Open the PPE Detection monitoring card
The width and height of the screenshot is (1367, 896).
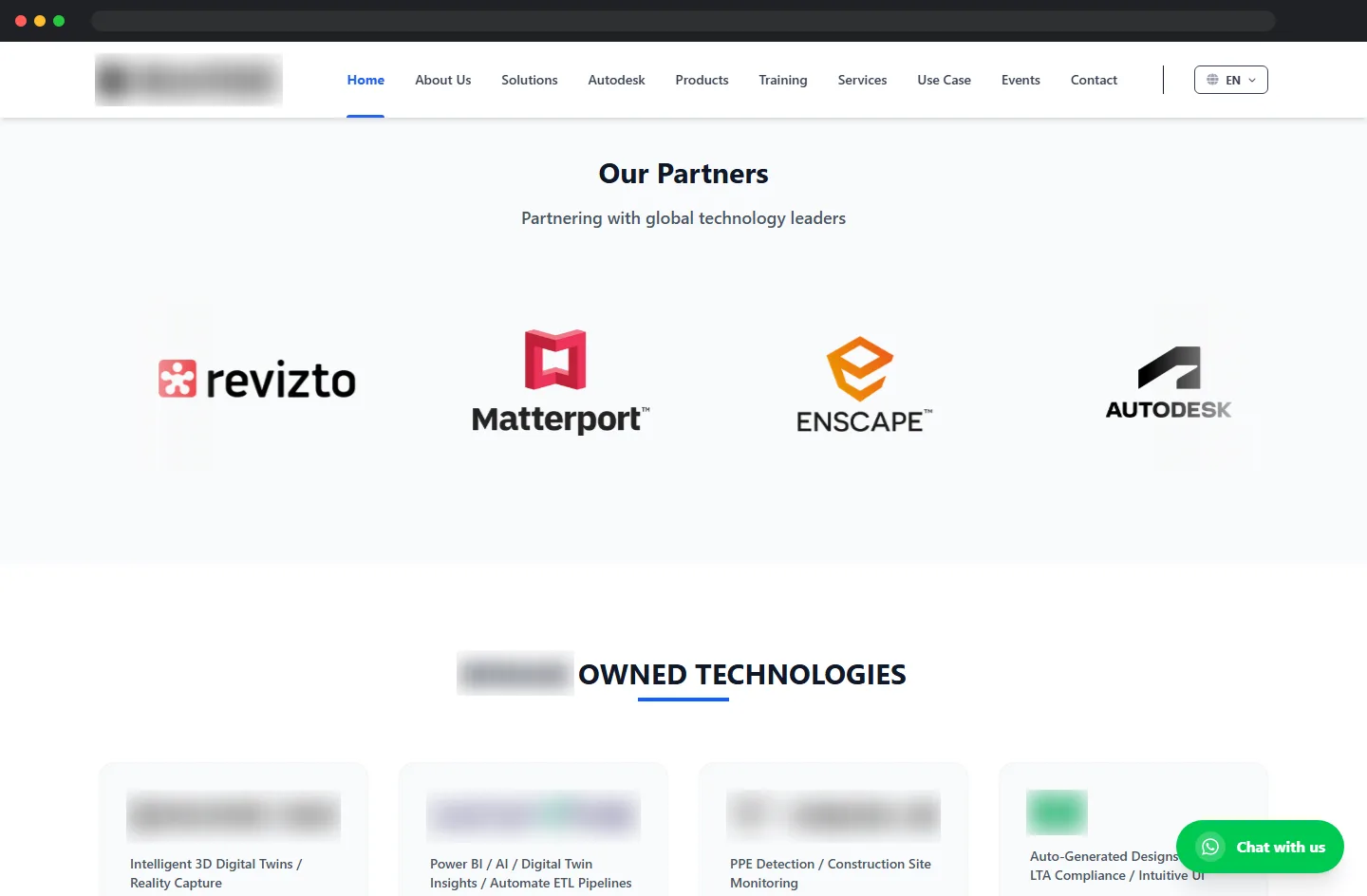[x=833, y=830]
